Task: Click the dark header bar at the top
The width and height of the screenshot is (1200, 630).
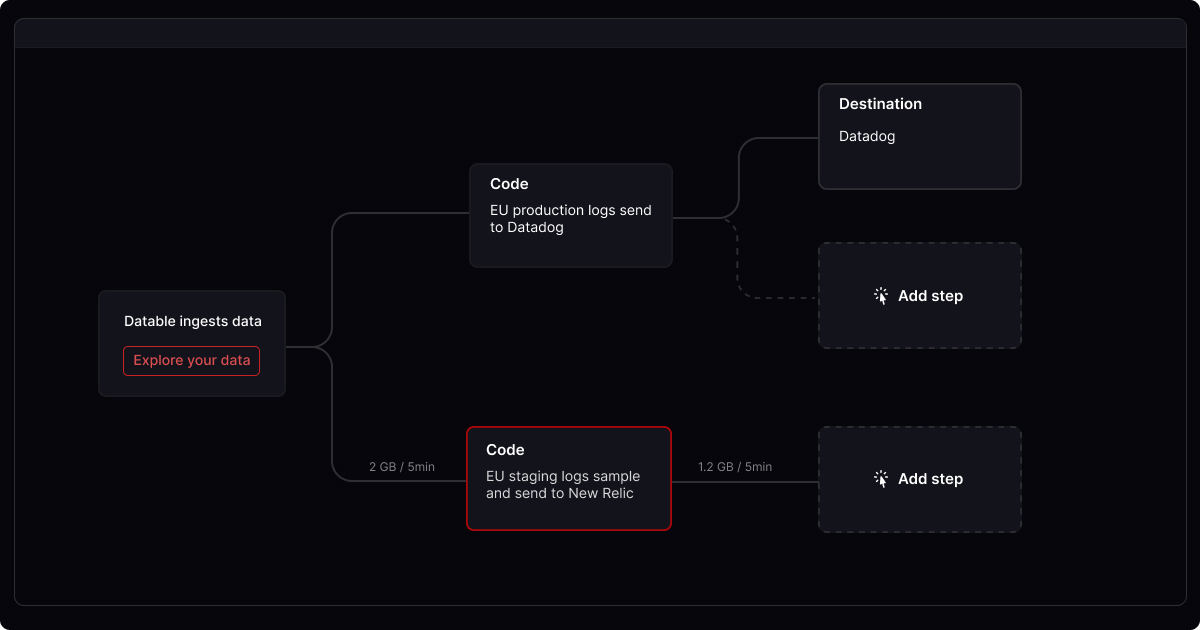Action: (x=600, y=31)
